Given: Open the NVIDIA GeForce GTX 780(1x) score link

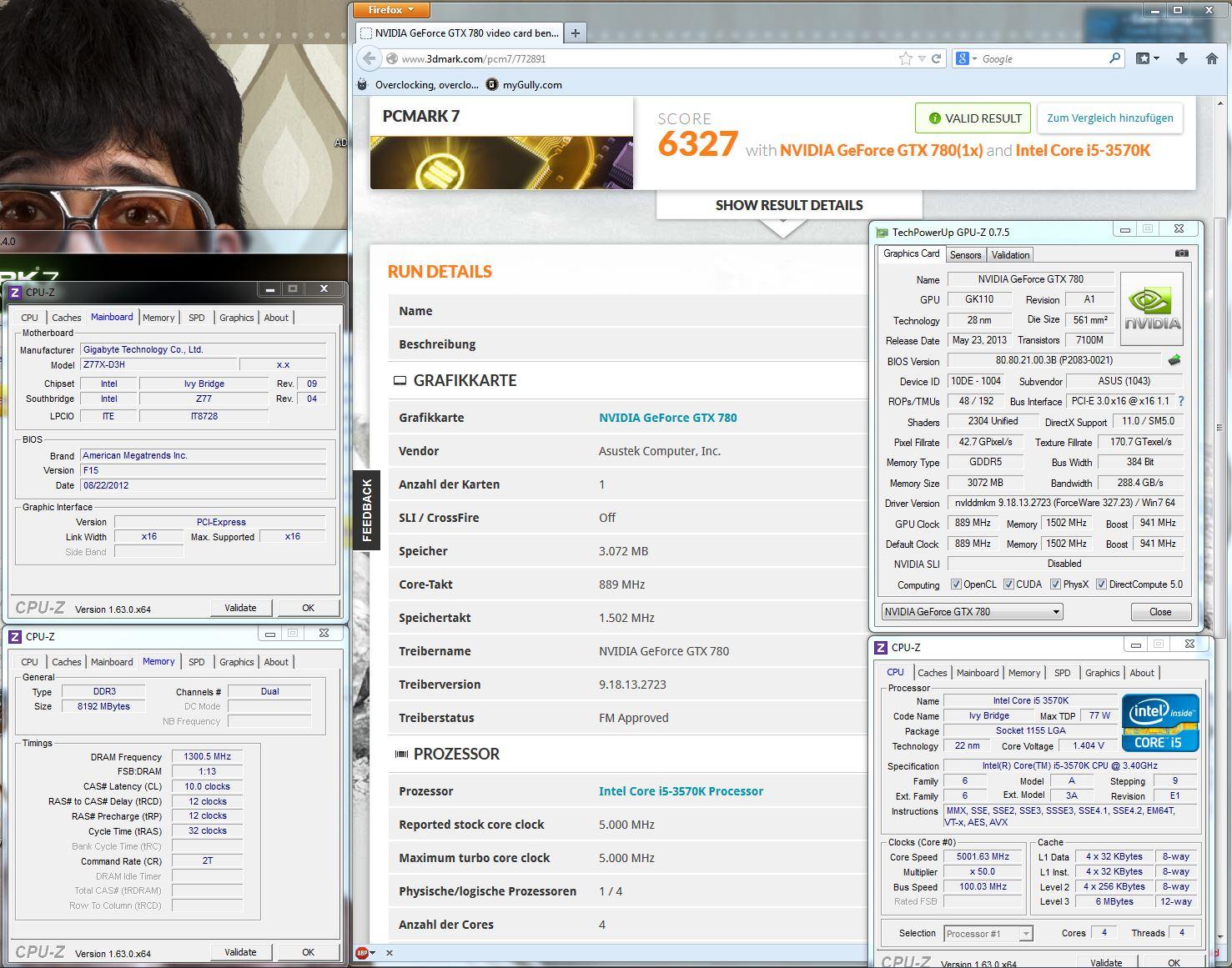Looking at the screenshot, I should point(882,150).
